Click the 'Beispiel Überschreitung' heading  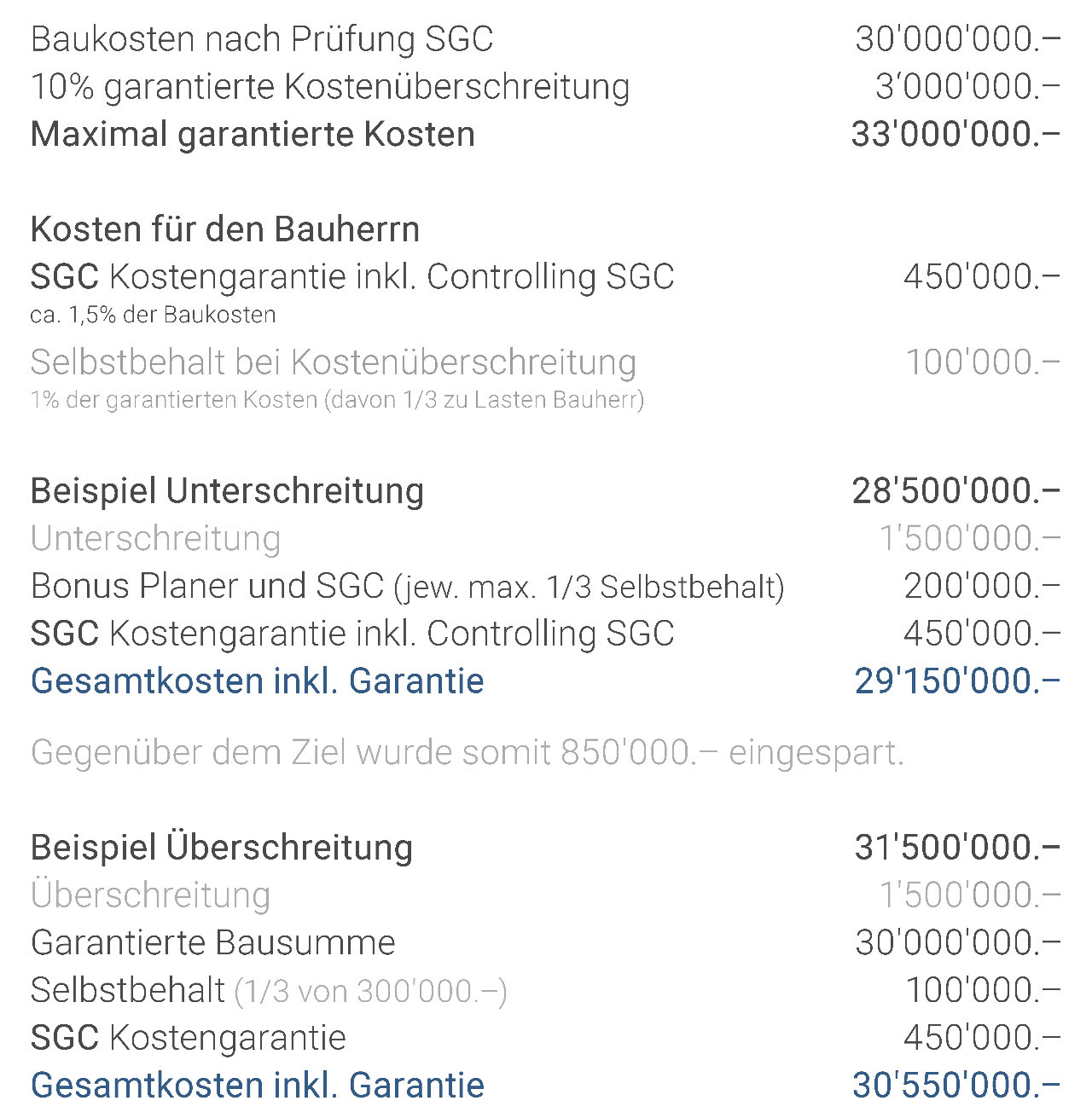222,848
